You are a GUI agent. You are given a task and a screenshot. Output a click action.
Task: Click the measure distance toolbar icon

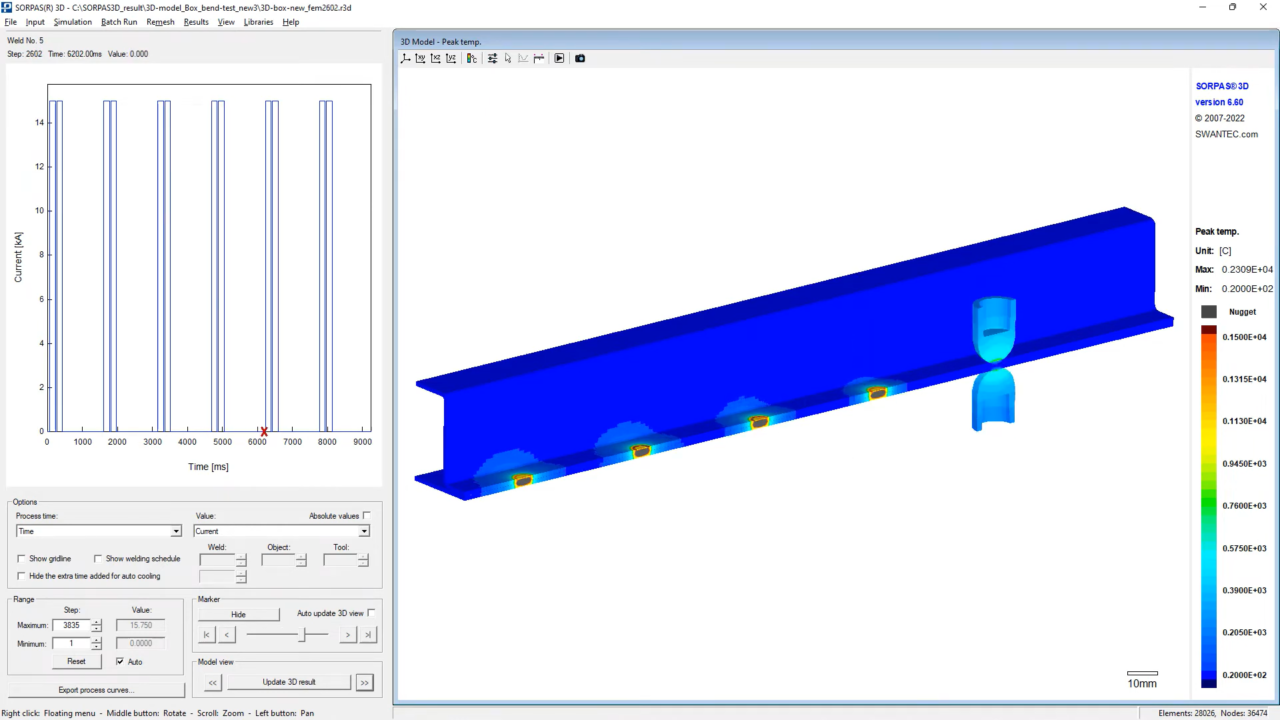539,58
